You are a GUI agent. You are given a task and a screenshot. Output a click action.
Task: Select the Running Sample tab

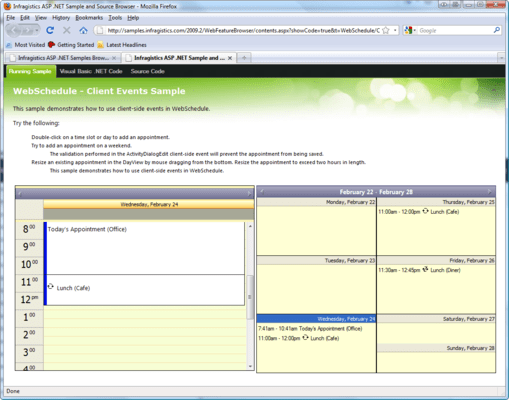[x=30, y=71]
